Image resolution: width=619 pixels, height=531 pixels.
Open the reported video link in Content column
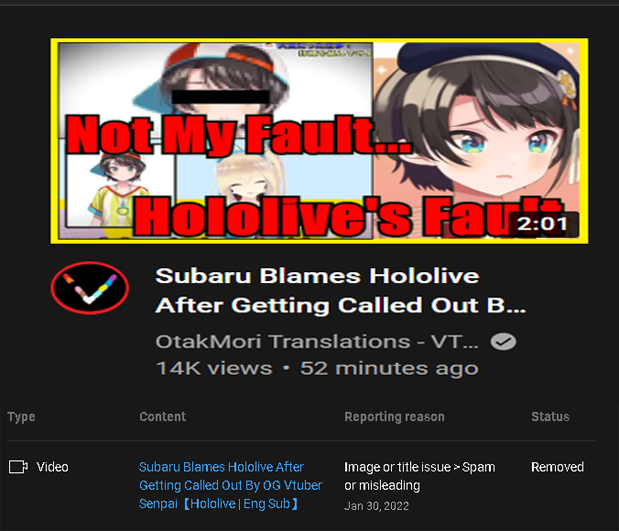231,485
